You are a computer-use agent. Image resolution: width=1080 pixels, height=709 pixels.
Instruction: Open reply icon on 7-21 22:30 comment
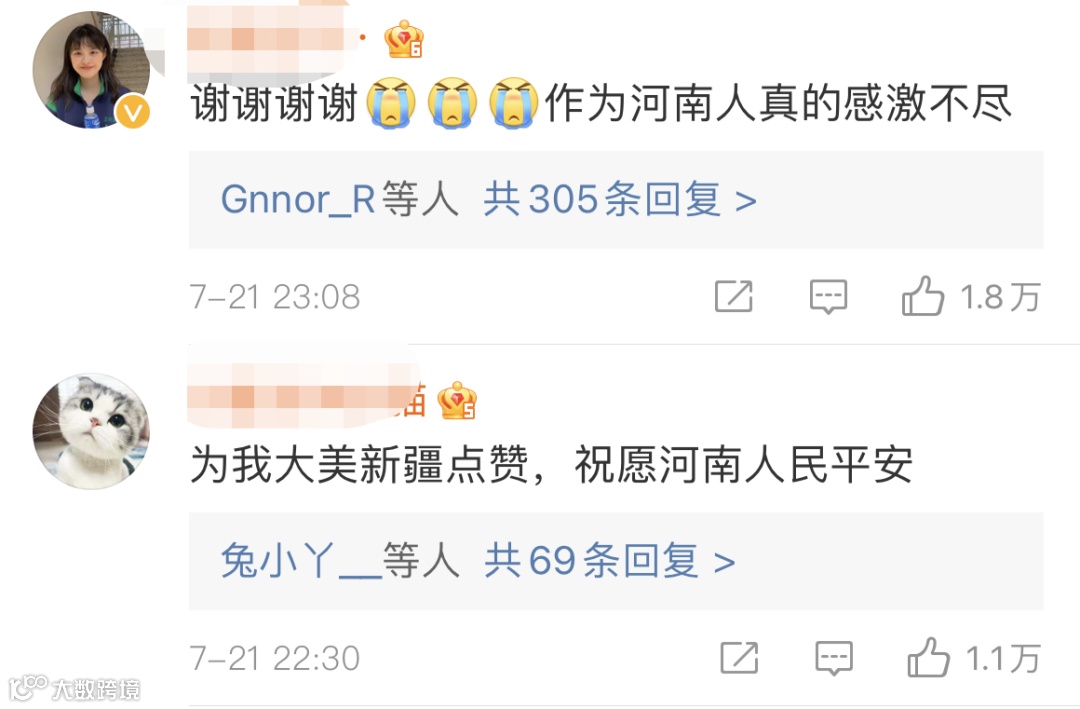click(834, 658)
